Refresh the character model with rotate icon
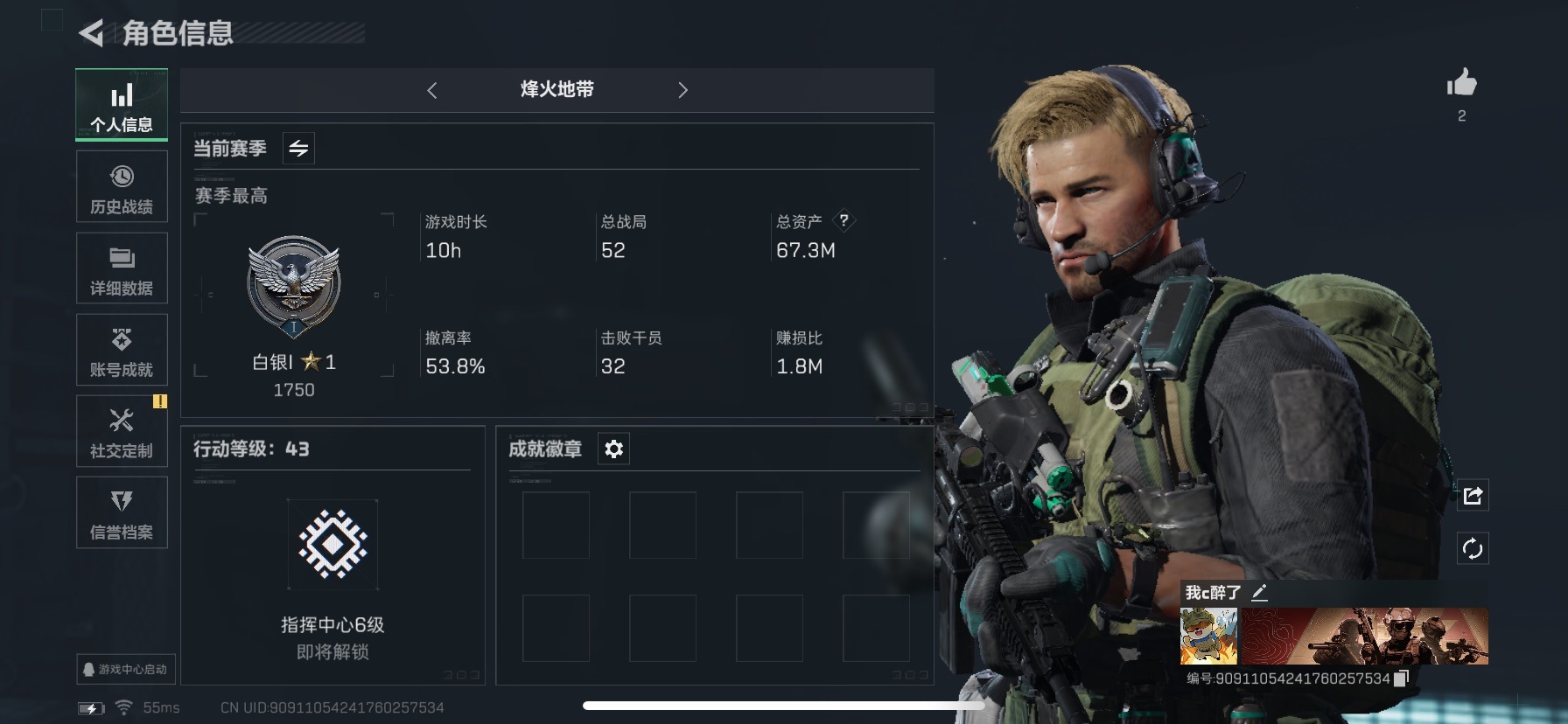This screenshot has height=724, width=1568. pyautogui.click(x=1473, y=549)
